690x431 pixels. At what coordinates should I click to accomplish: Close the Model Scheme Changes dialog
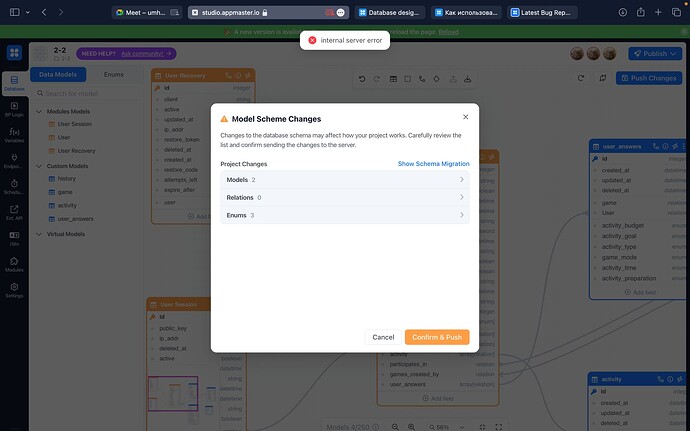466,117
